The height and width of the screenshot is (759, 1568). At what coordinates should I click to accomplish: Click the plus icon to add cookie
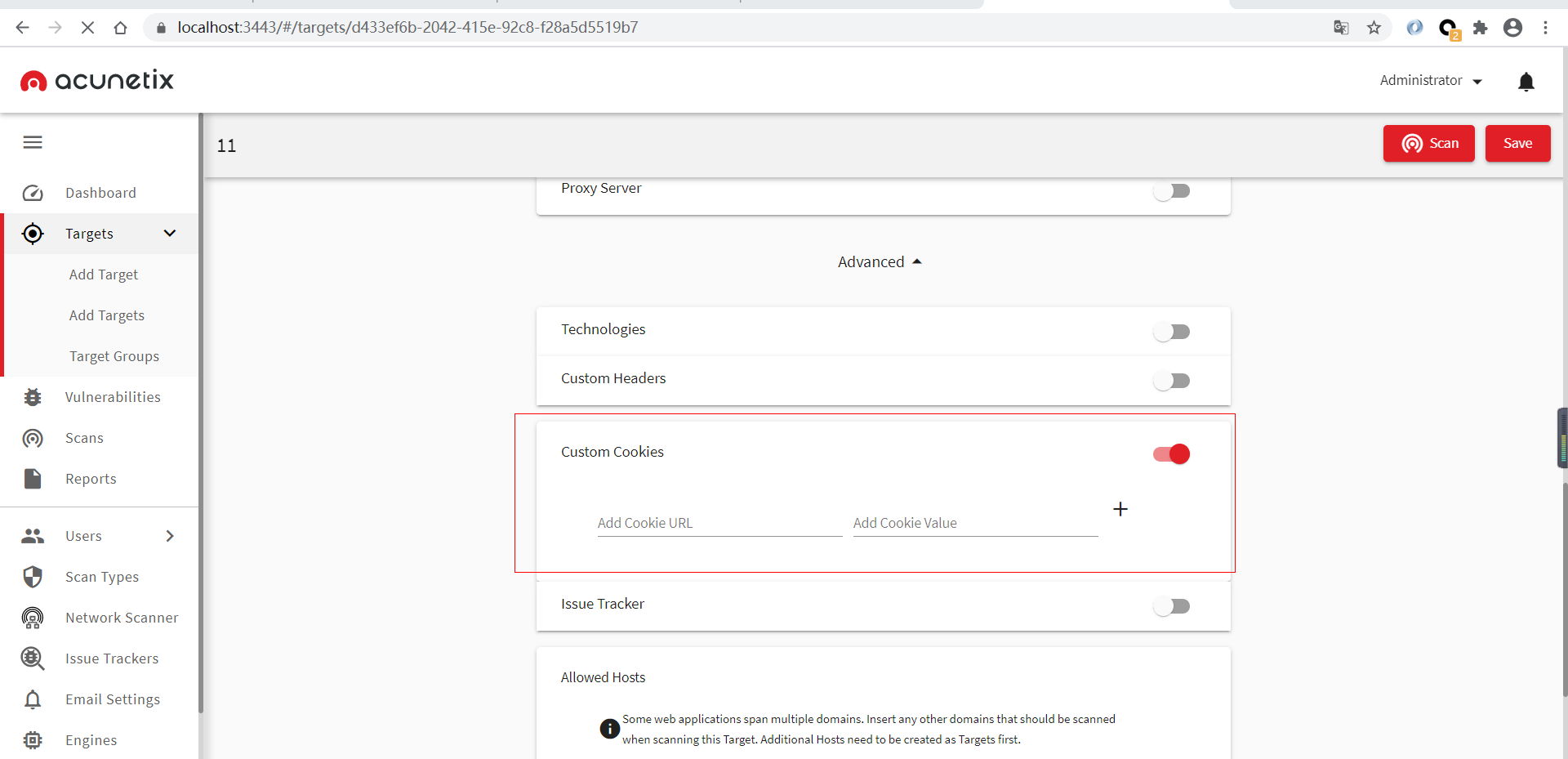click(x=1120, y=509)
